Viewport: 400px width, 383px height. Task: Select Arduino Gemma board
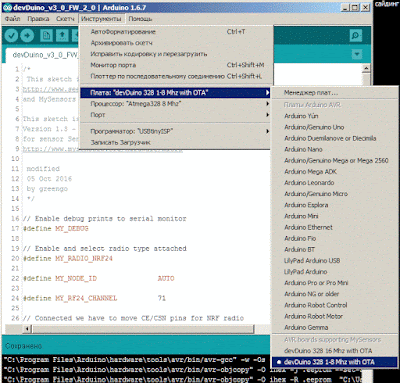335,327
